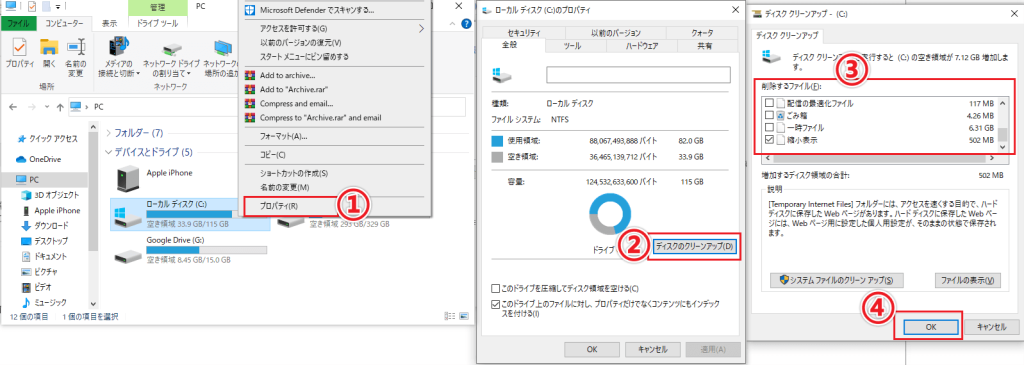The width and height of the screenshot is (1024, 365).
Task: Click the properties checkmark in the title bar
Action: [32, 6]
